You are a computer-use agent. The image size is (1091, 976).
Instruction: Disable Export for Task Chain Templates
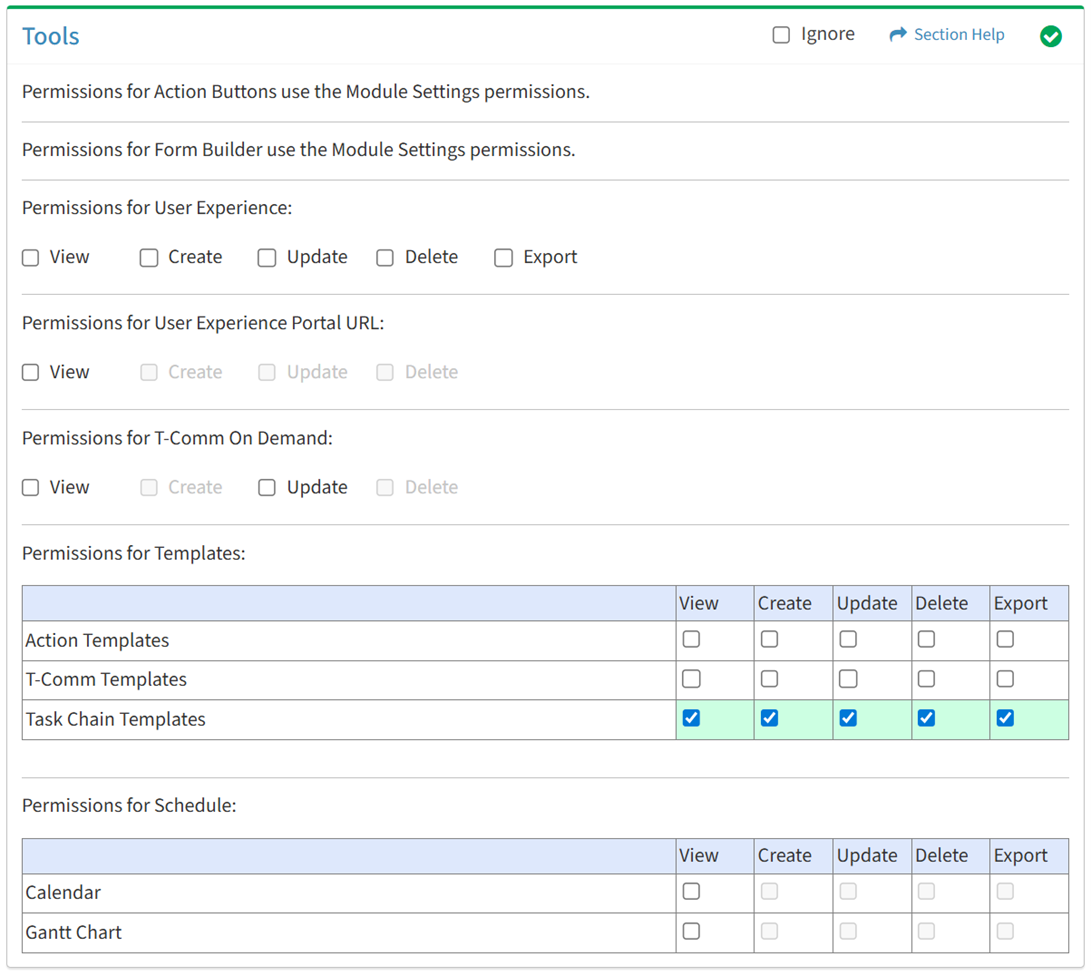point(1005,718)
